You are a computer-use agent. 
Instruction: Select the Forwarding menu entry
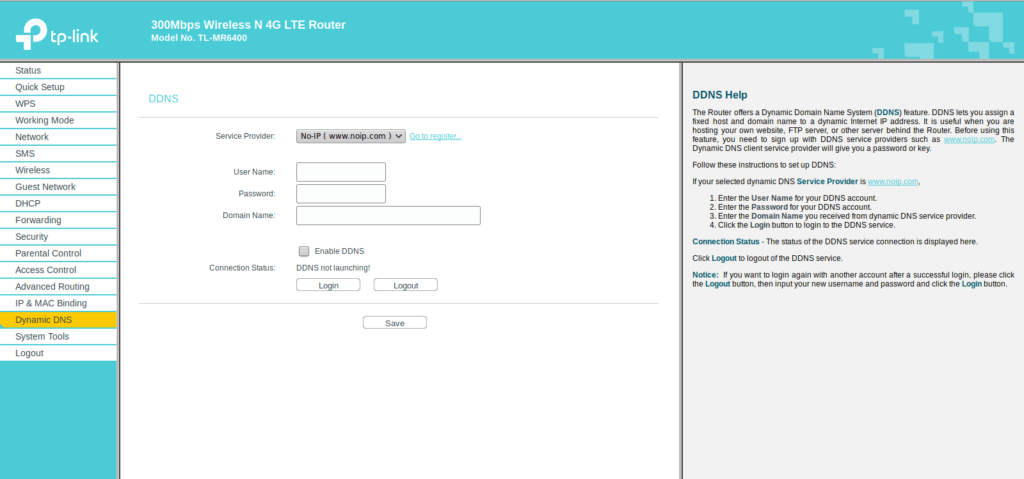coord(38,220)
